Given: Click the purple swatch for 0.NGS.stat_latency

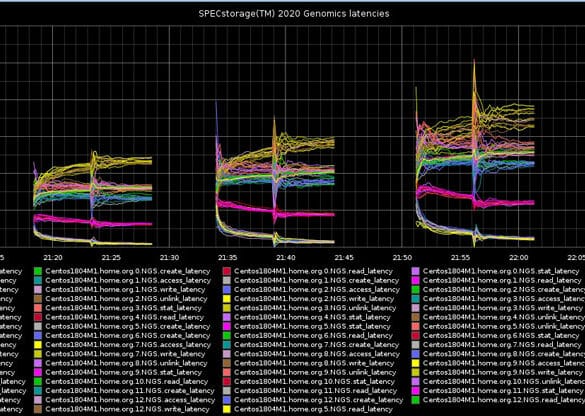Looking at the screenshot, I should pos(416,271).
